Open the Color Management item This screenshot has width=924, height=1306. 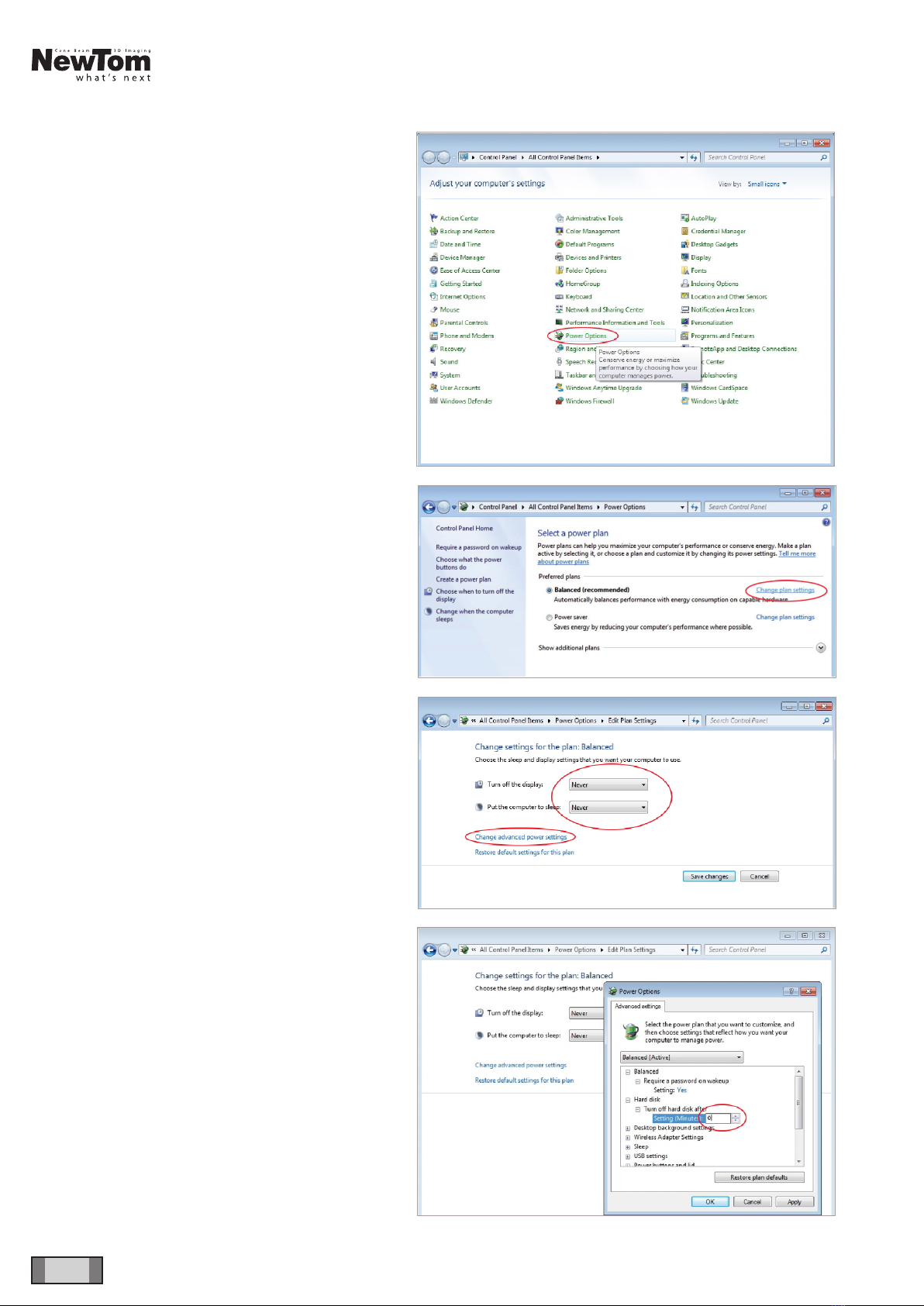point(592,232)
